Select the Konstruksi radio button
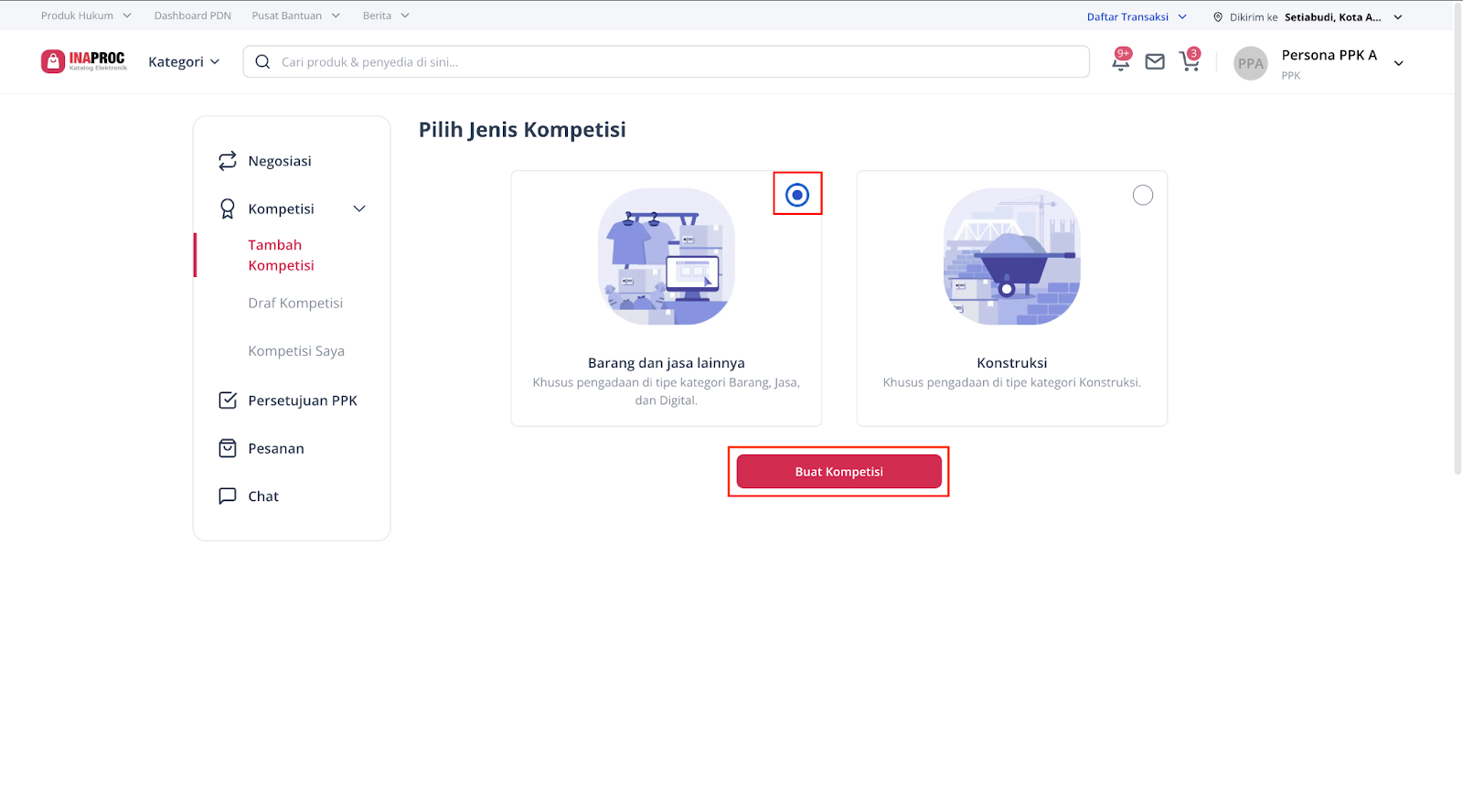Viewport: 1463px width, 812px height. pos(1142,195)
